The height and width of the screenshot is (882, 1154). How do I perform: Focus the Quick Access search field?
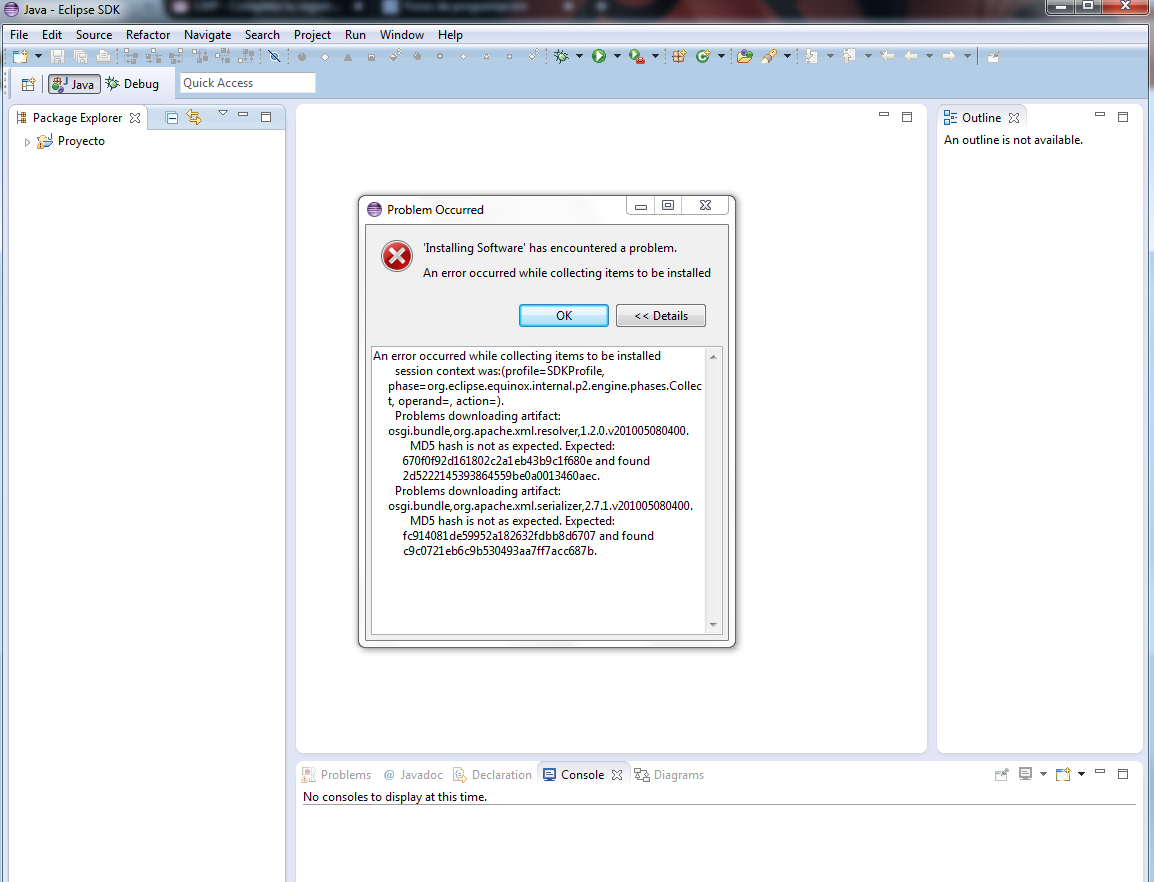(247, 83)
